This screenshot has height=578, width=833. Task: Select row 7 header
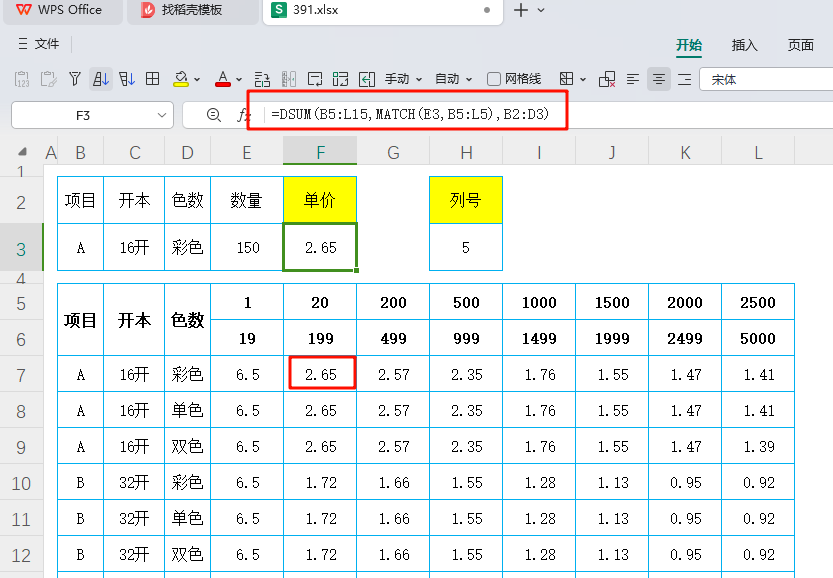click(21, 376)
